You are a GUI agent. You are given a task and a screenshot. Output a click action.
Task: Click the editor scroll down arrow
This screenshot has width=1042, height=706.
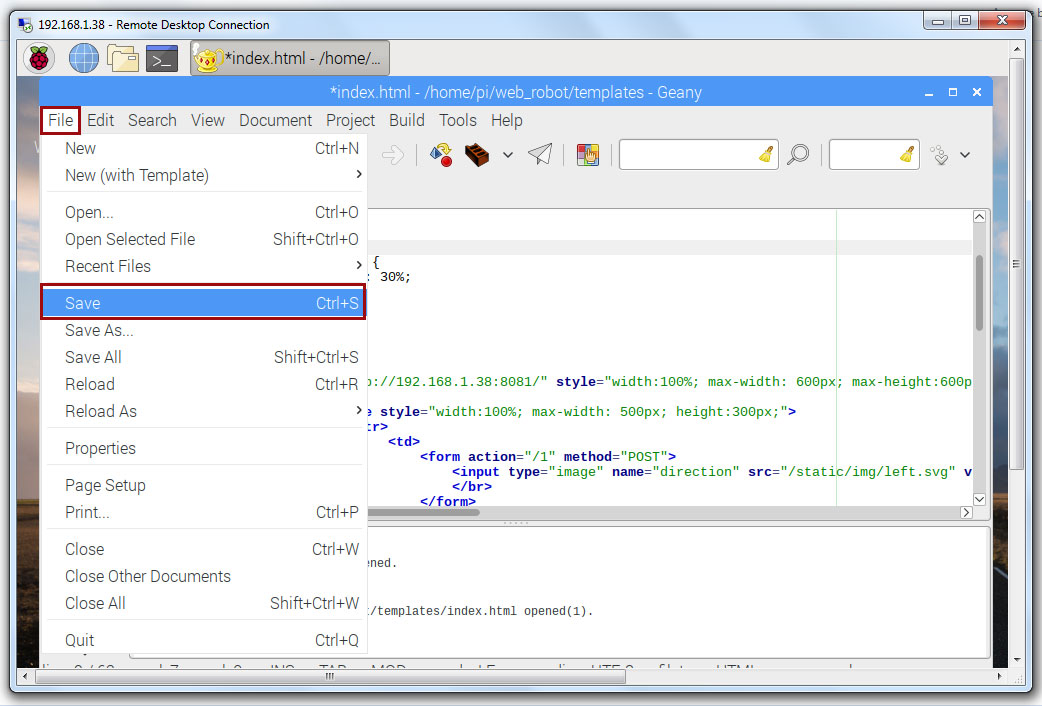pyautogui.click(x=979, y=499)
